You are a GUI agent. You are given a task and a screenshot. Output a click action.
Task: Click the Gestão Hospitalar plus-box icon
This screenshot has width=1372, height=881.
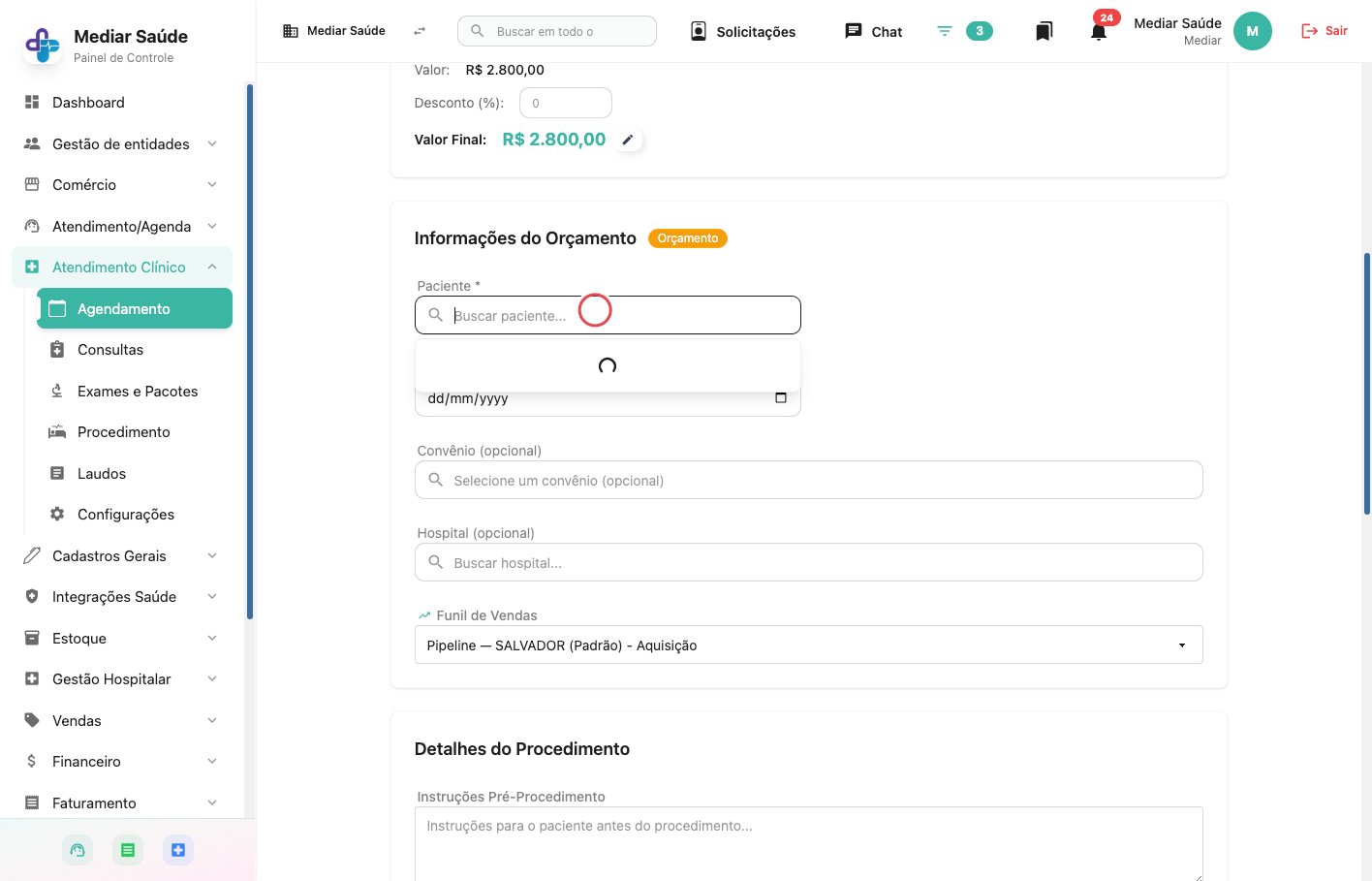click(32, 678)
